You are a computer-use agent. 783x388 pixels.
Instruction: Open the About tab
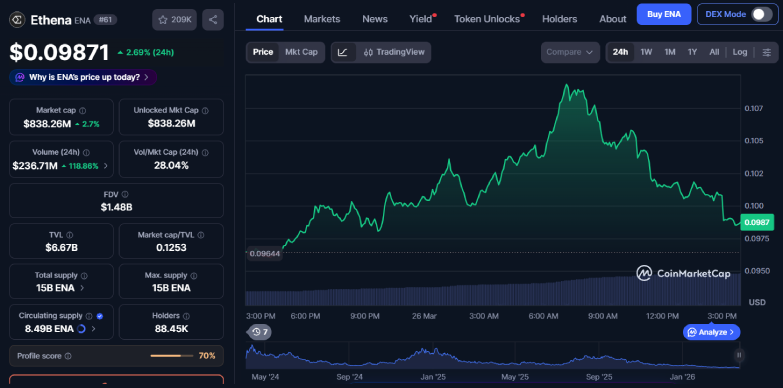[x=613, y=19]
